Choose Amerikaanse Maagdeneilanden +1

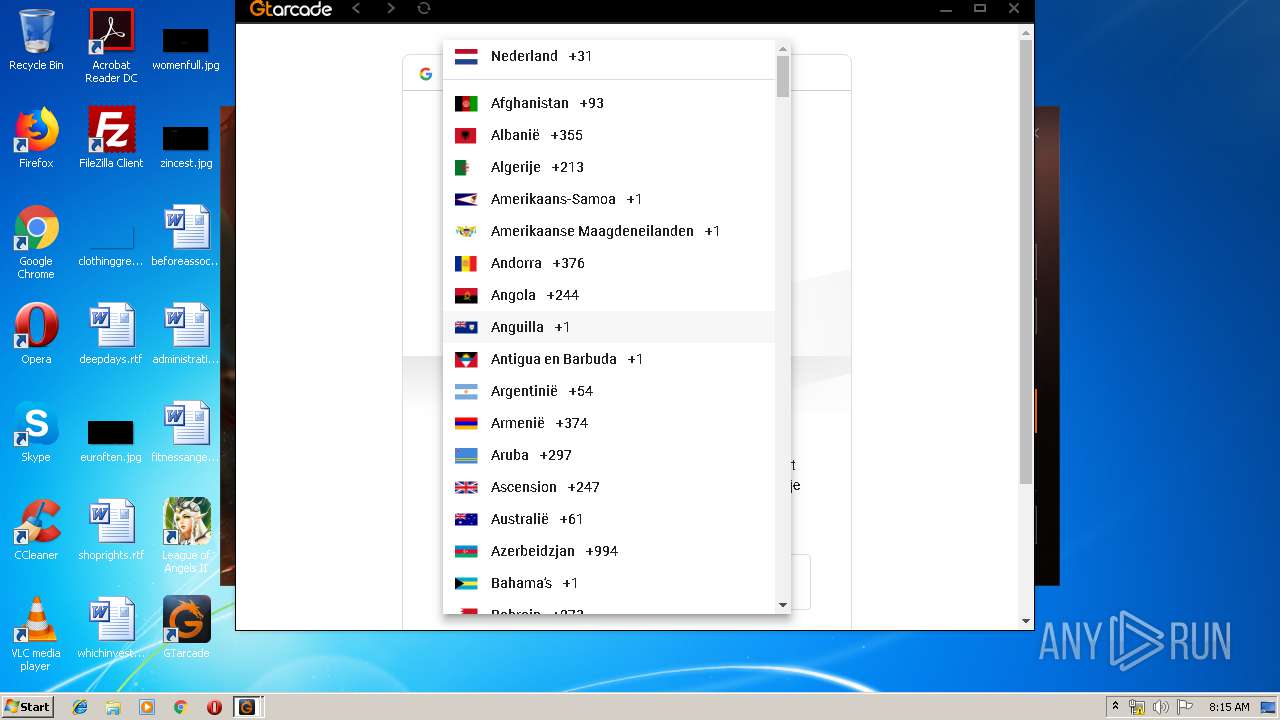609,231
